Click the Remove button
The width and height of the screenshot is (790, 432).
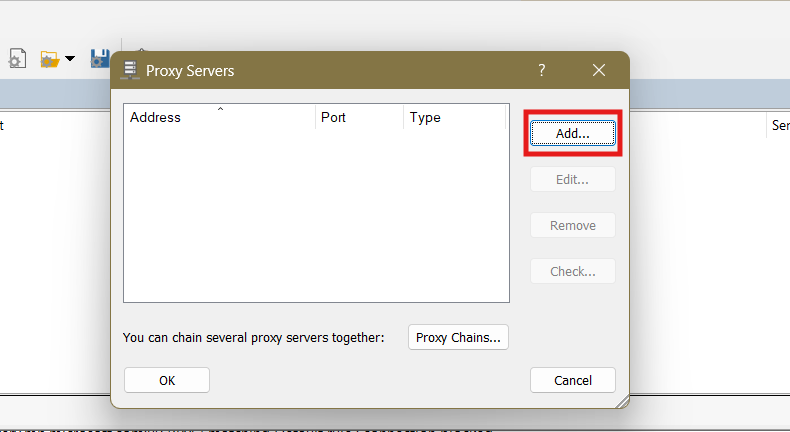tap(572, 226)
